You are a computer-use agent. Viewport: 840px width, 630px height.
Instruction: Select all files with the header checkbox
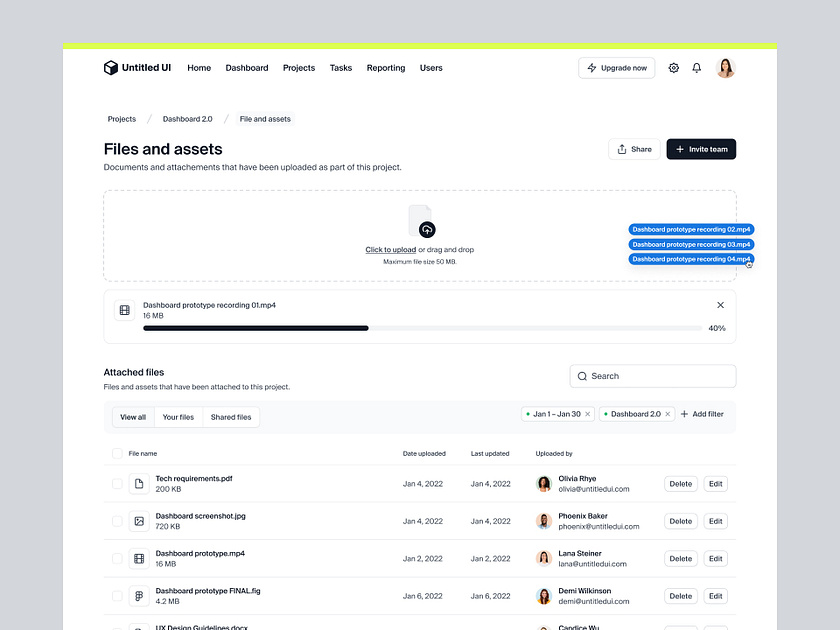(117, 453)
